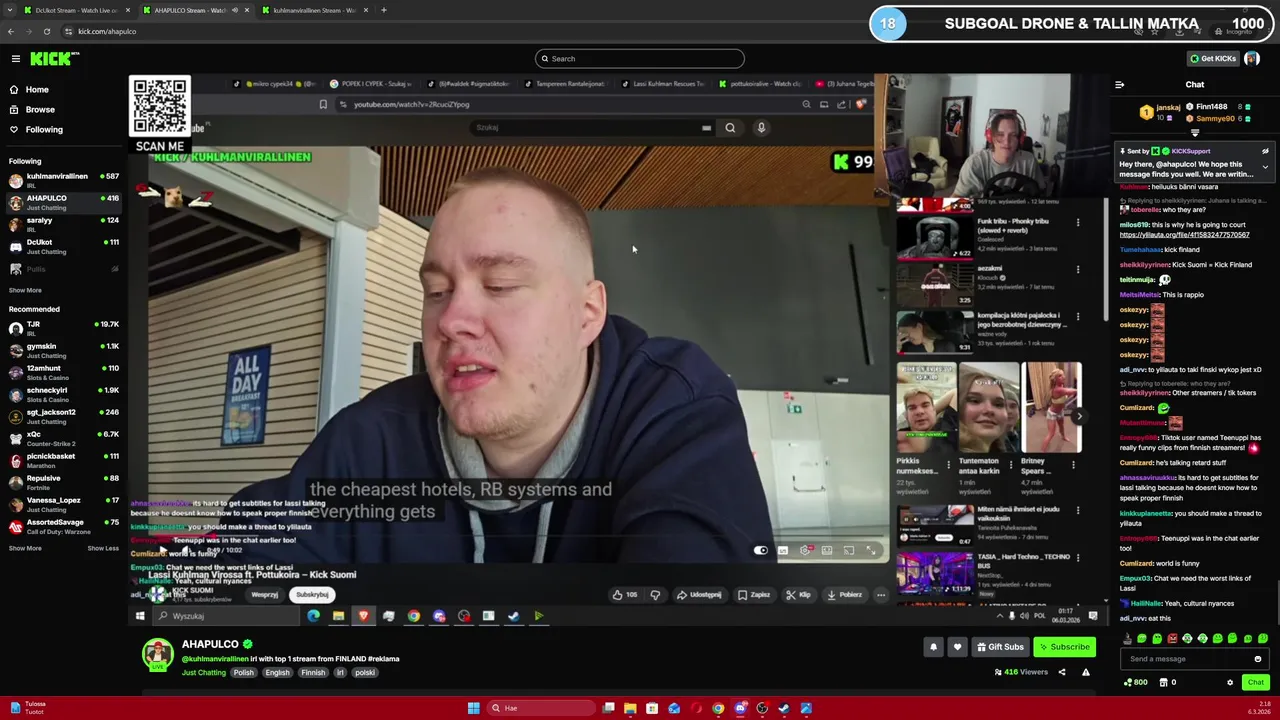Show More followed channels

tap(26, 290)
